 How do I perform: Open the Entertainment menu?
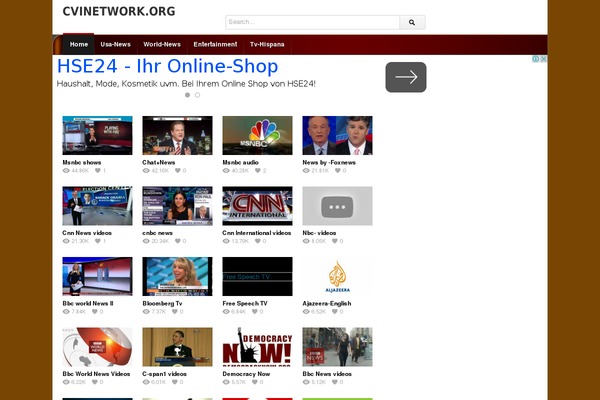tap(215, 44)
